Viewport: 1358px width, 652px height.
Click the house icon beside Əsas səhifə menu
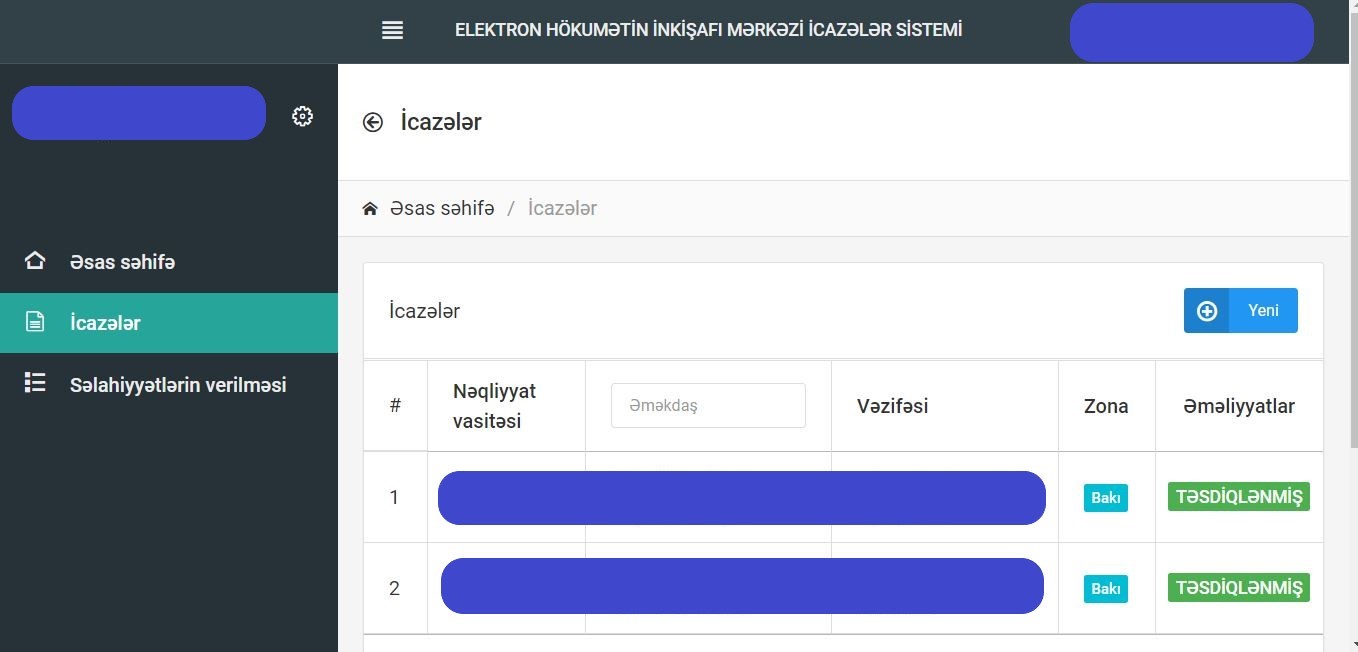click(x=35, y=261)
